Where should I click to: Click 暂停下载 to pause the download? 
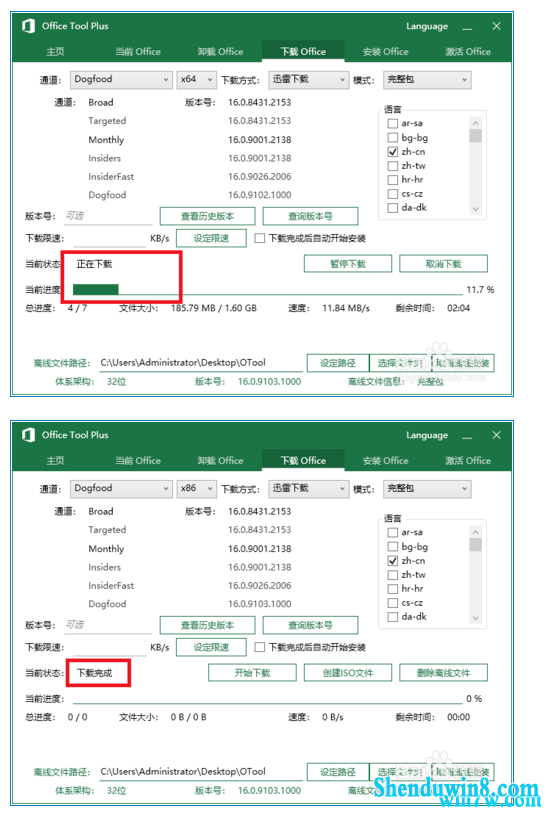[x=348, y=263]
